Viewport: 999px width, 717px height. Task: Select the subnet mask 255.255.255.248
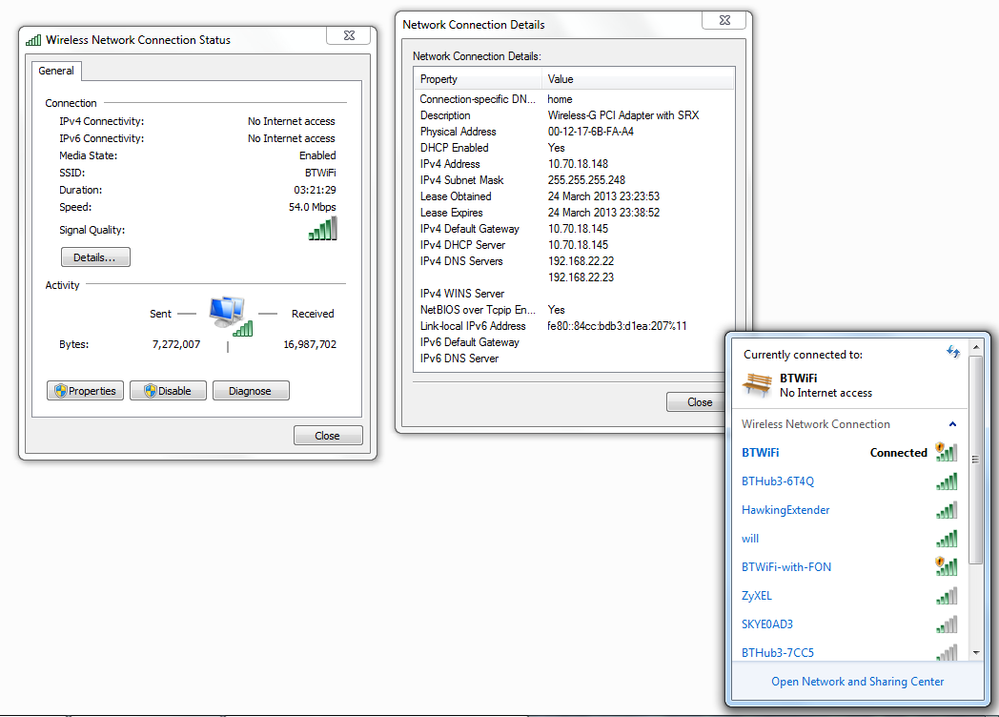586,180
